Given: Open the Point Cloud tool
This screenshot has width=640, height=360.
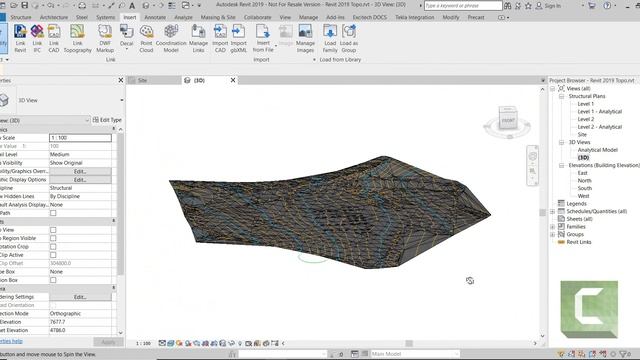Looking at the screenshot, I should click(x=146, y=38).
